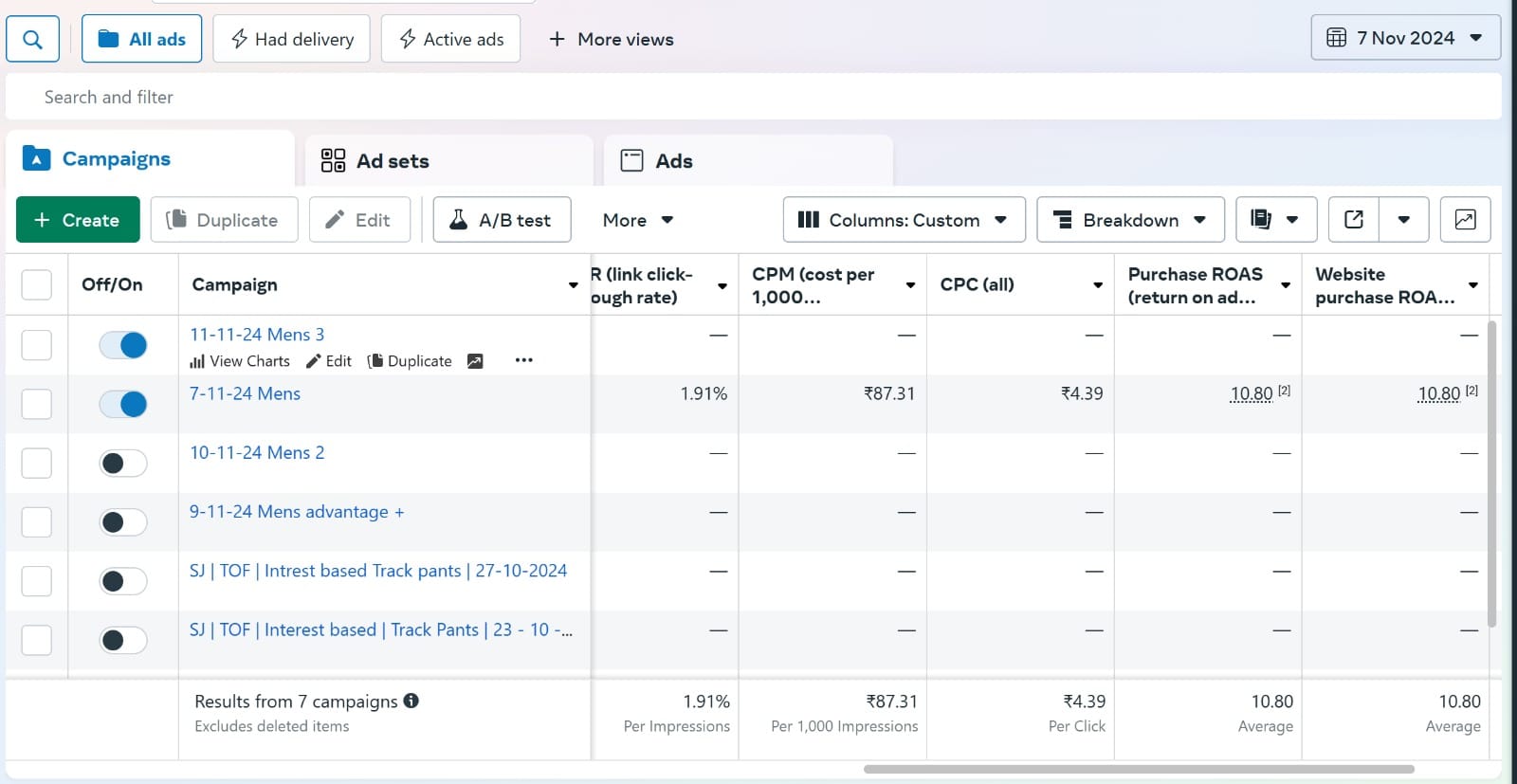Click the green Create button
The height and width of the screenshot is (784, 1517).
click(x=78, y=220)
